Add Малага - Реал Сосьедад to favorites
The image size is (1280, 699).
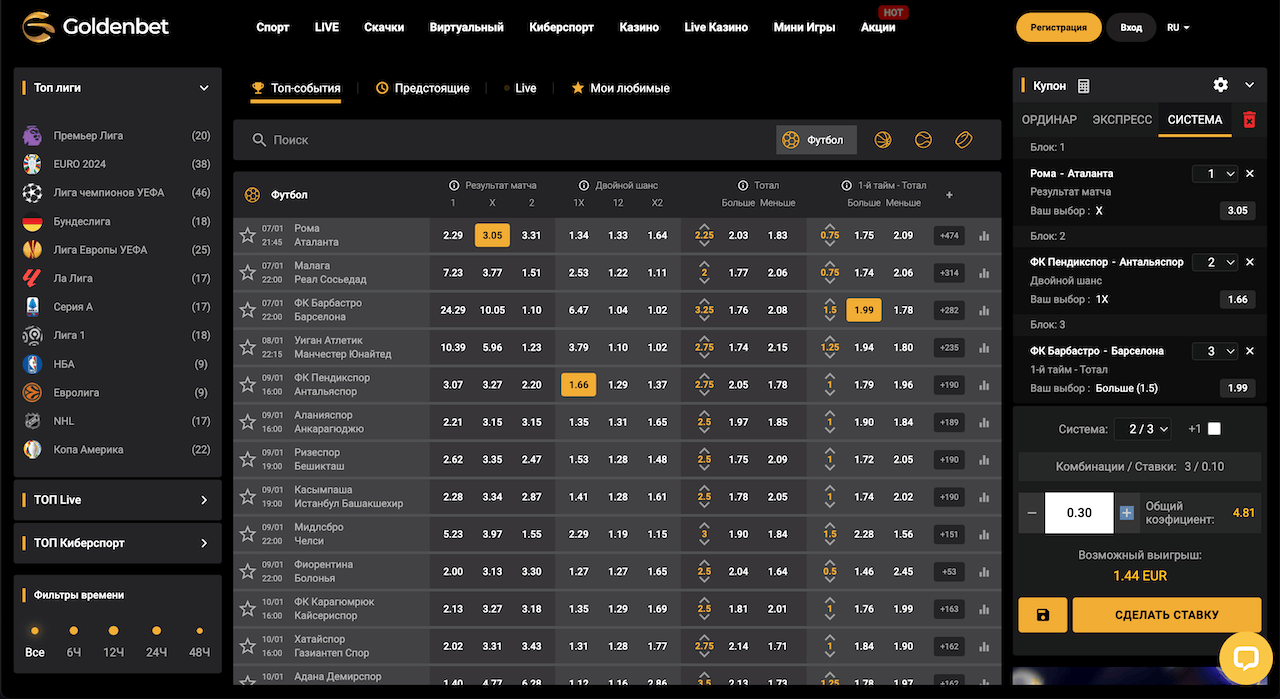pos(248,273)
